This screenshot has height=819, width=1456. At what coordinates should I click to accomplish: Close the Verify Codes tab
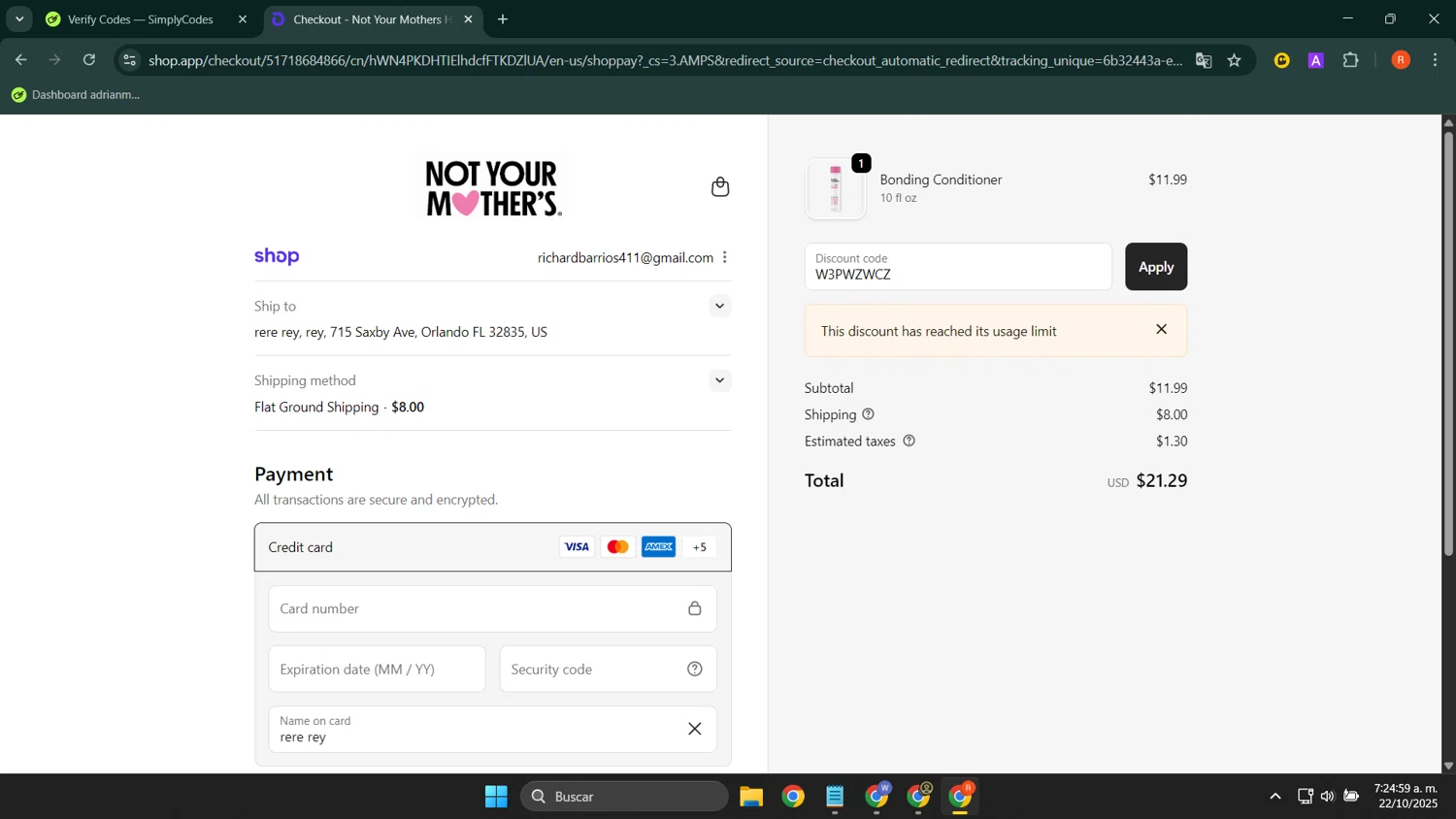[243, 19]
